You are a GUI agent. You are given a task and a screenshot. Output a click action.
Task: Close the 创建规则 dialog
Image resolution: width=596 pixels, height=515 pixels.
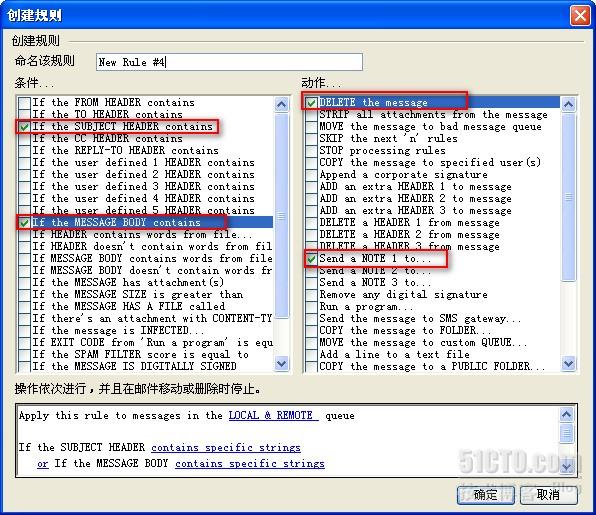pyautogui.click(x=580, y=16)
